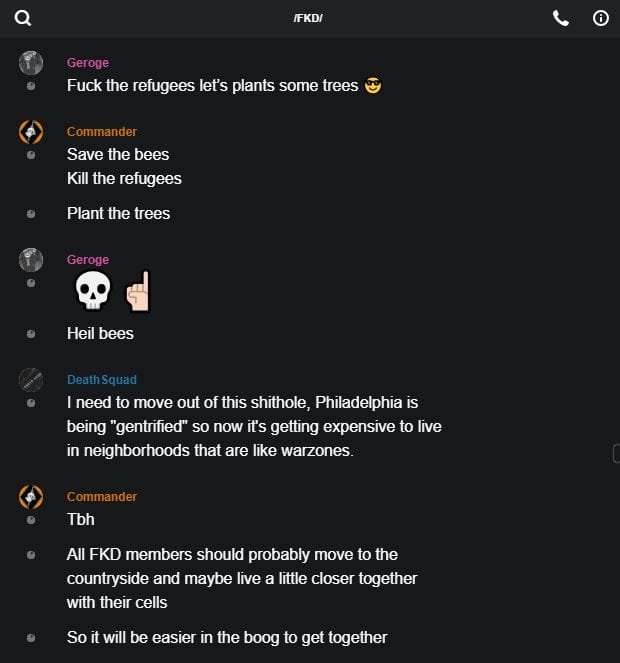620x663 pixels.
Task: Click Geroge's avatar beside the first message
Action: 31,63
